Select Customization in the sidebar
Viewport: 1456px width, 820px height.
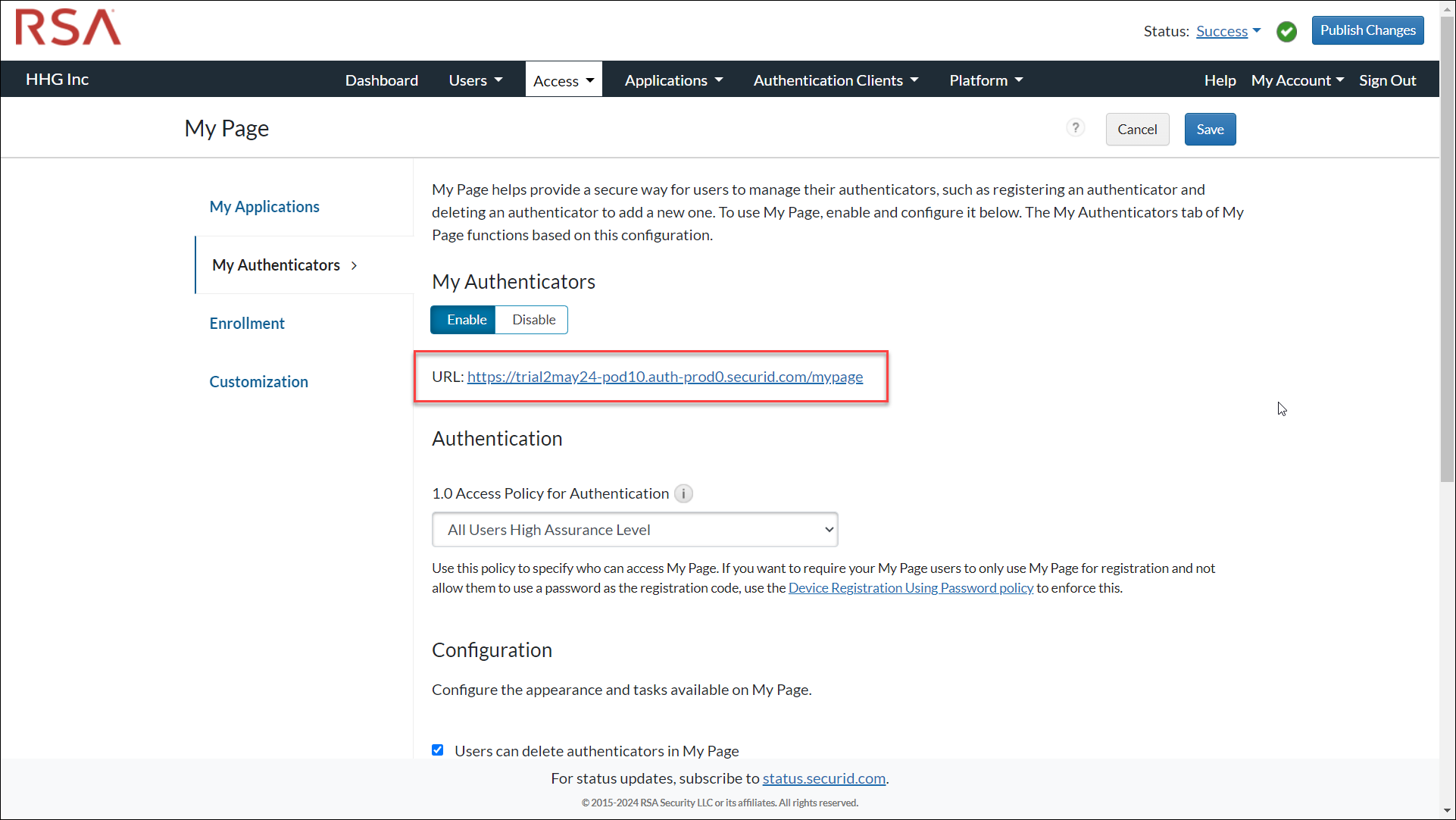point(258,381)
